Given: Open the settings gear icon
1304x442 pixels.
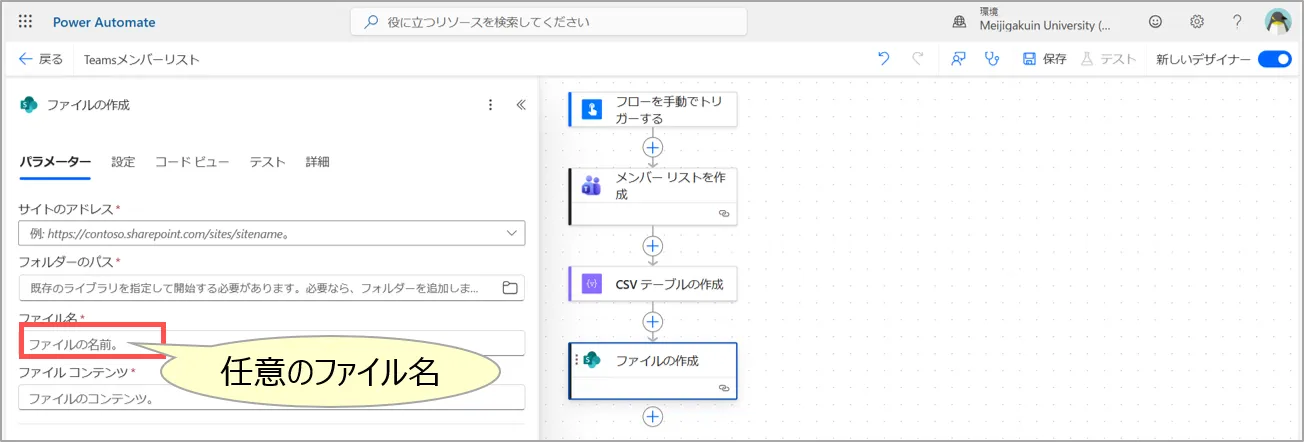Looking at the screenshot, I should click(1196, 21).
